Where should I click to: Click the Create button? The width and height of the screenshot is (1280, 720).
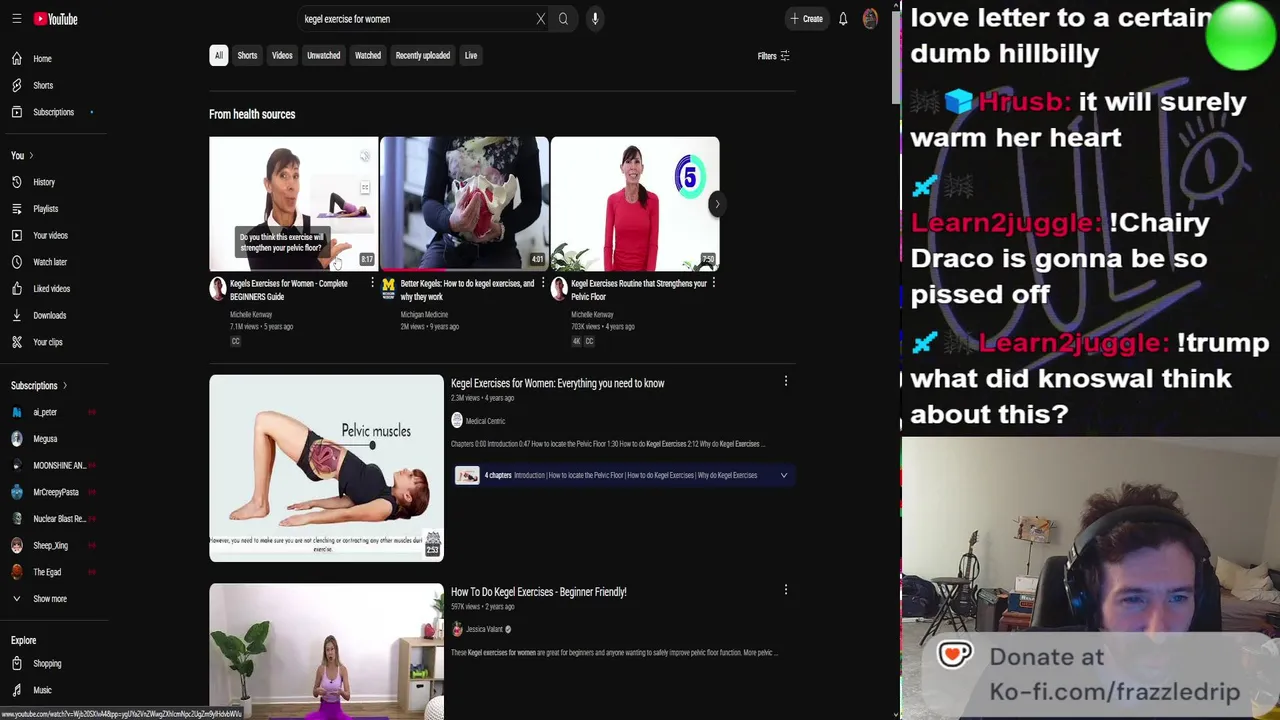point(806,19)
